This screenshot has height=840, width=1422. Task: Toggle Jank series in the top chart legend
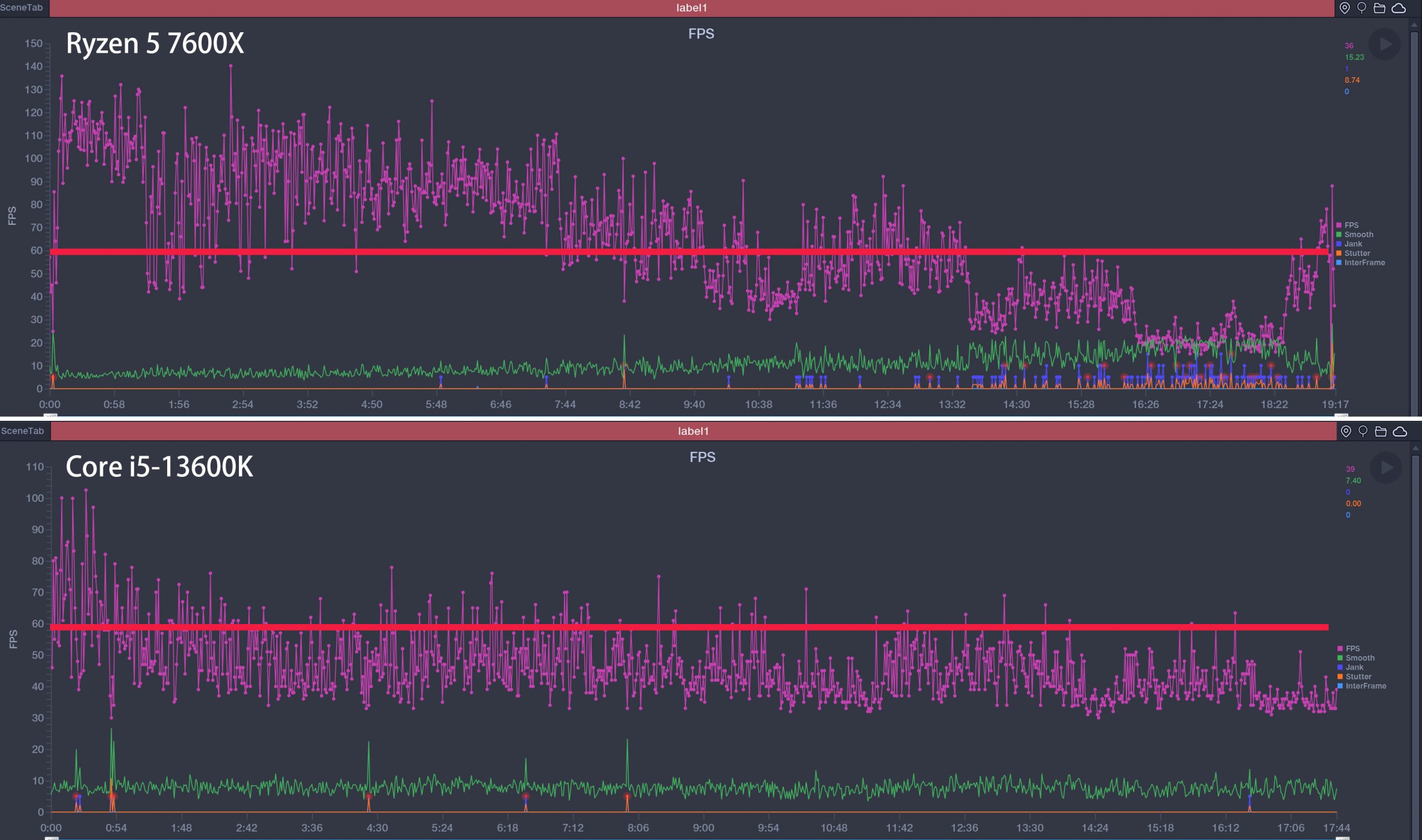(x=1349, y=244)
